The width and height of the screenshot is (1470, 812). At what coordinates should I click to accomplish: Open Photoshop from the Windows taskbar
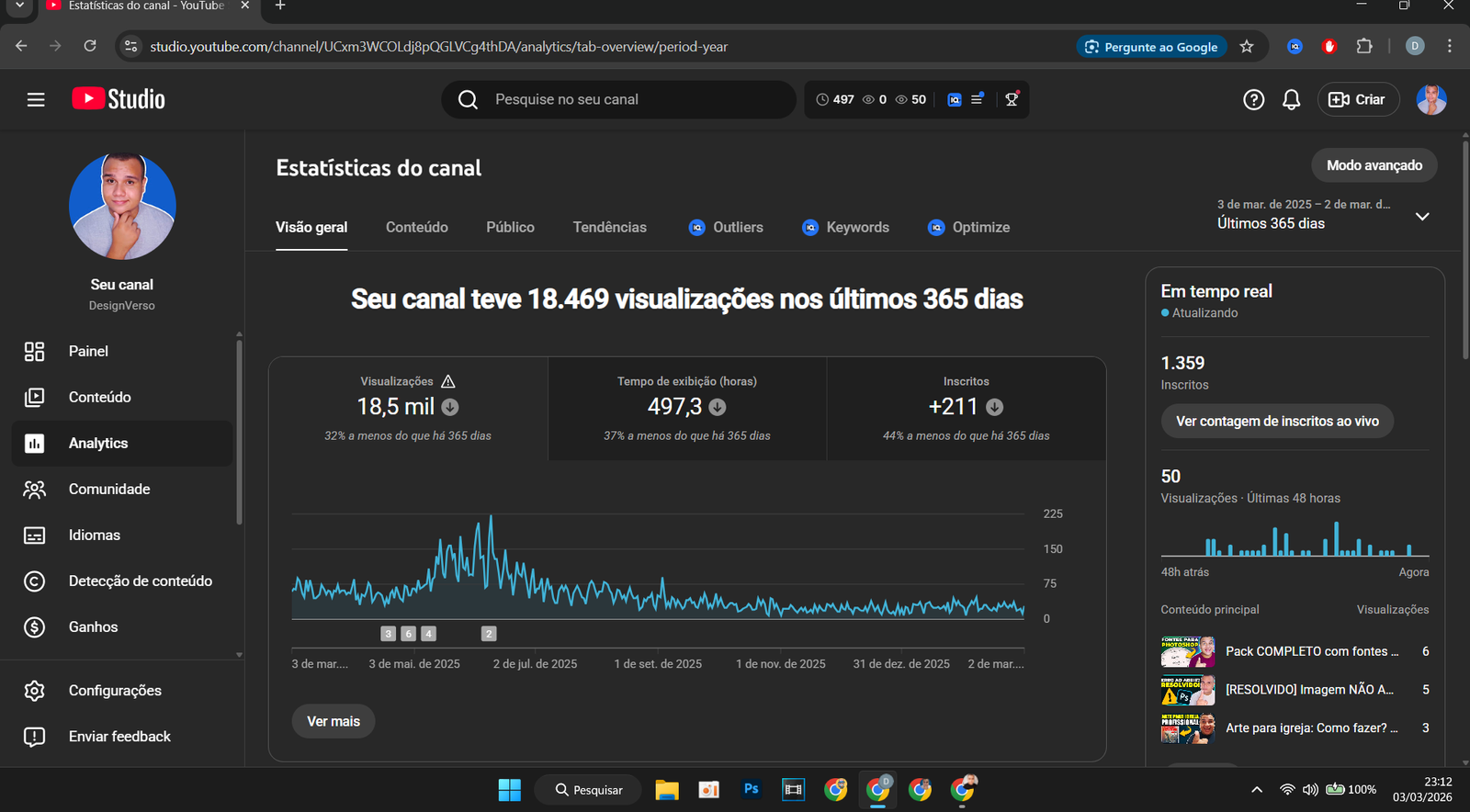pos(751,789)
